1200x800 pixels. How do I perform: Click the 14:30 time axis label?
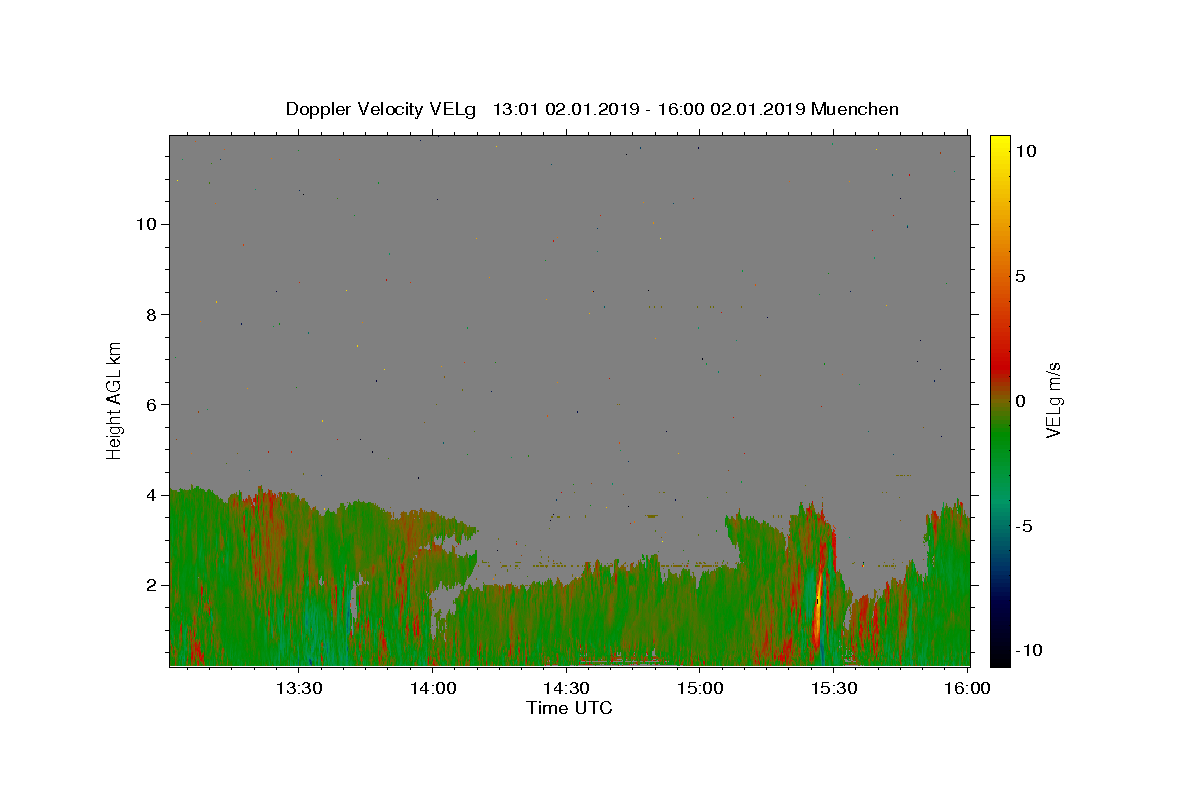pyautogui.click(x=566, y=688)
